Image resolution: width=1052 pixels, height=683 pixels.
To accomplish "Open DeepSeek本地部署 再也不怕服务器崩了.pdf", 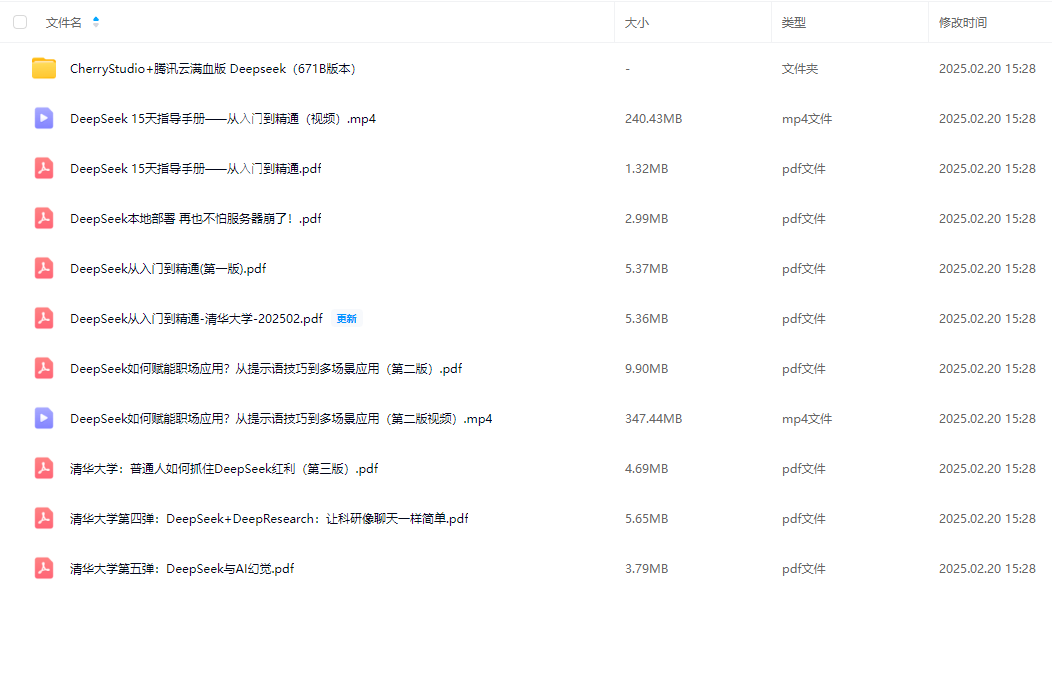I will pyautogui.click(x=196, y=219).
